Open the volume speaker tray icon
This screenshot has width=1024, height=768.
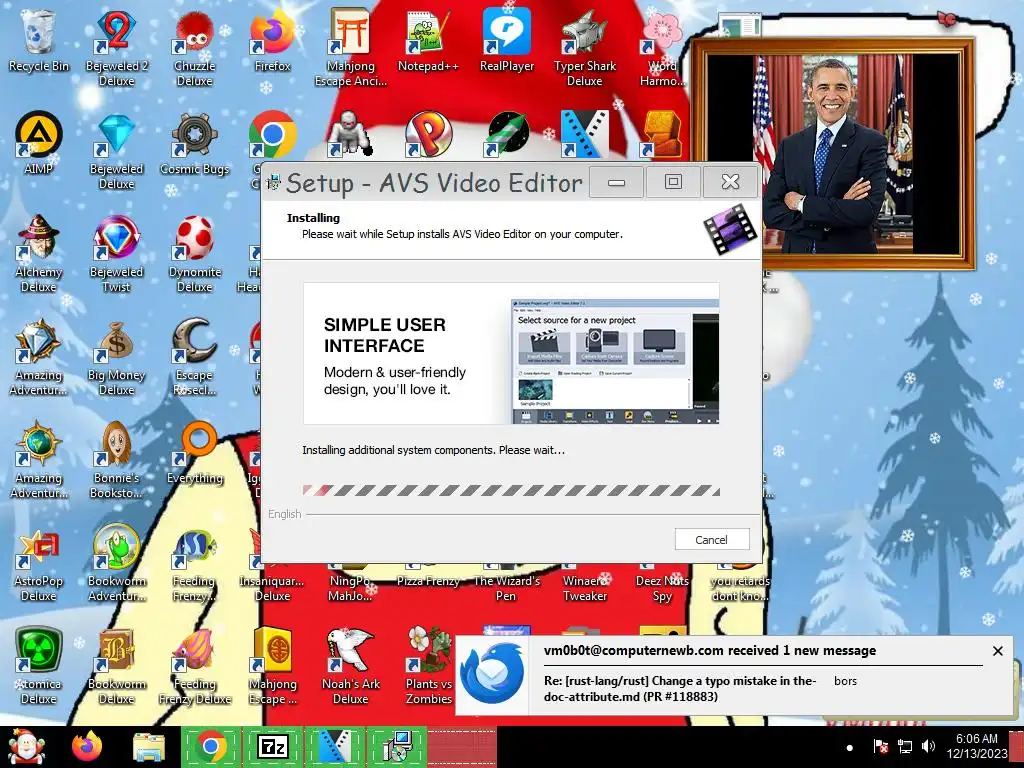928,746
